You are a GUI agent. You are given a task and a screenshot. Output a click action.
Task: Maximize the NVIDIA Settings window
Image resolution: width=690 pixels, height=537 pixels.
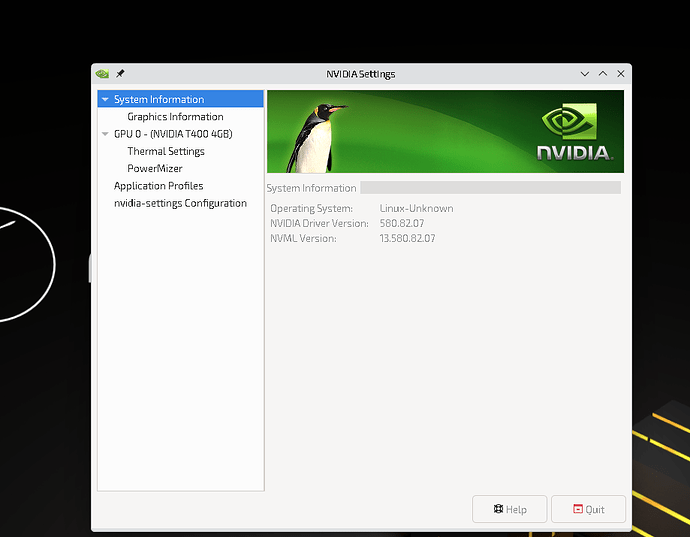[602, 74]
